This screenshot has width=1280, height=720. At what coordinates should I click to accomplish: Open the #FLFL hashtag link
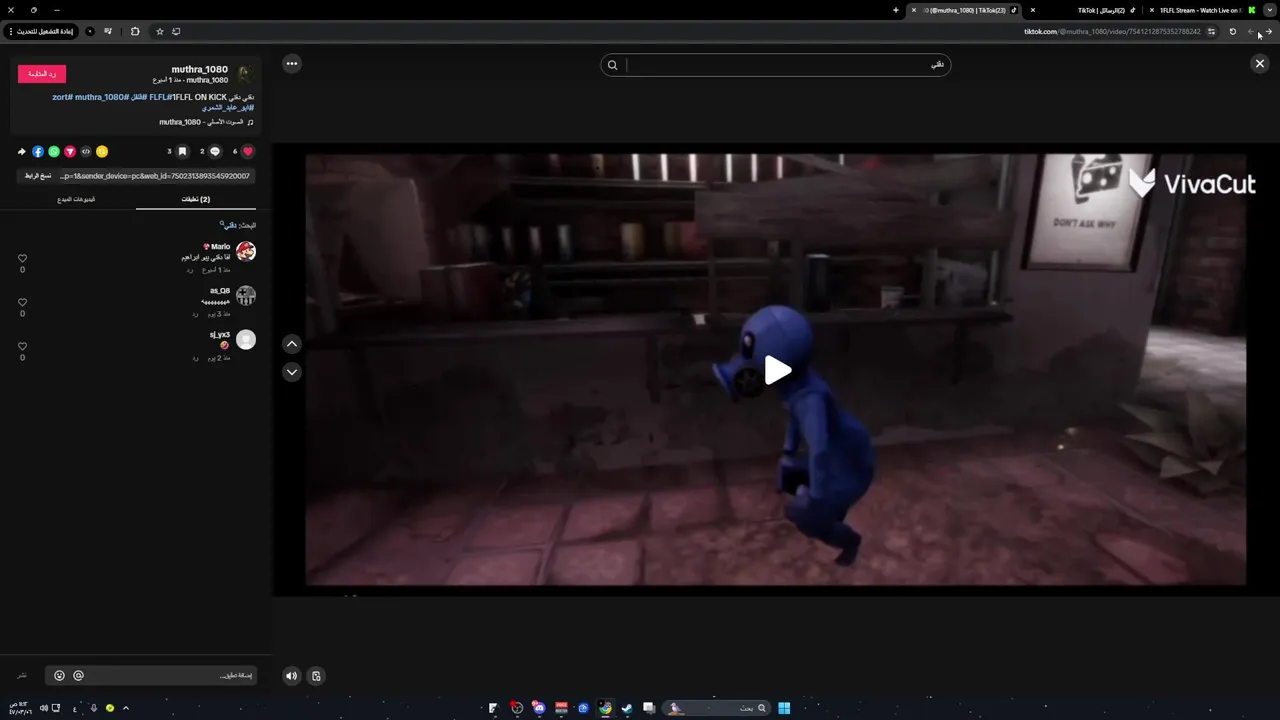click(159, 97)
